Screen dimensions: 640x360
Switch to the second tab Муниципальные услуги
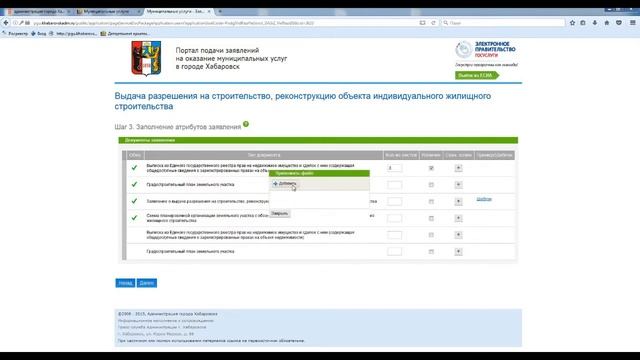[108, 11]
